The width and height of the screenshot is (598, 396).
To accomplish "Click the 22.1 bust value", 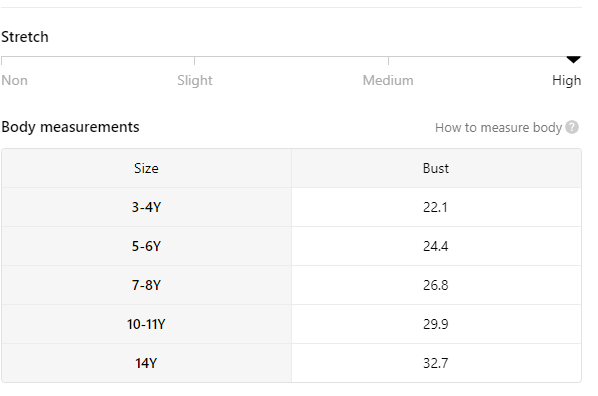I will [436, 207].
